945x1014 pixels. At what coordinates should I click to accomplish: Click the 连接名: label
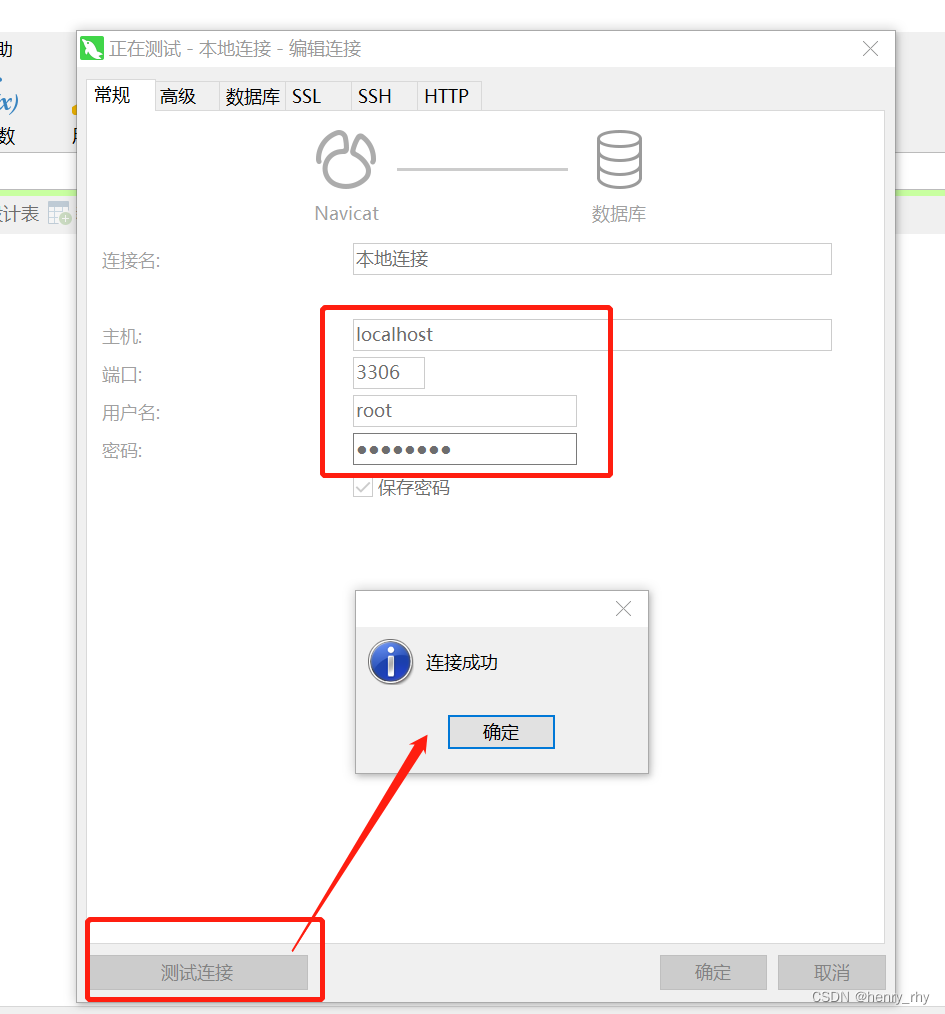click(x=131, y=261)
